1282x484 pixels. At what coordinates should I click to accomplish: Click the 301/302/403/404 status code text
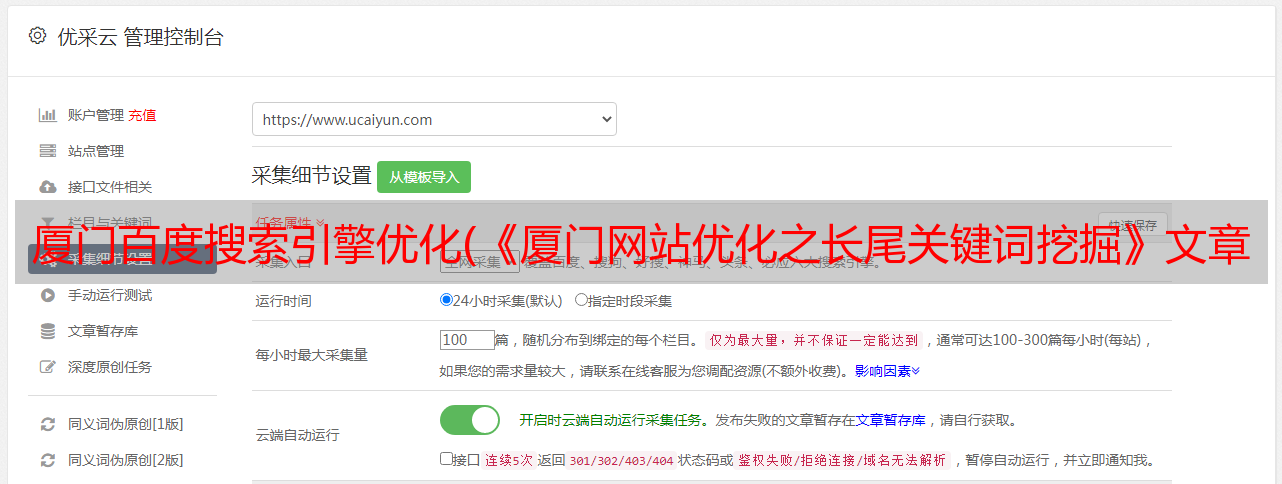click(621, 461)
